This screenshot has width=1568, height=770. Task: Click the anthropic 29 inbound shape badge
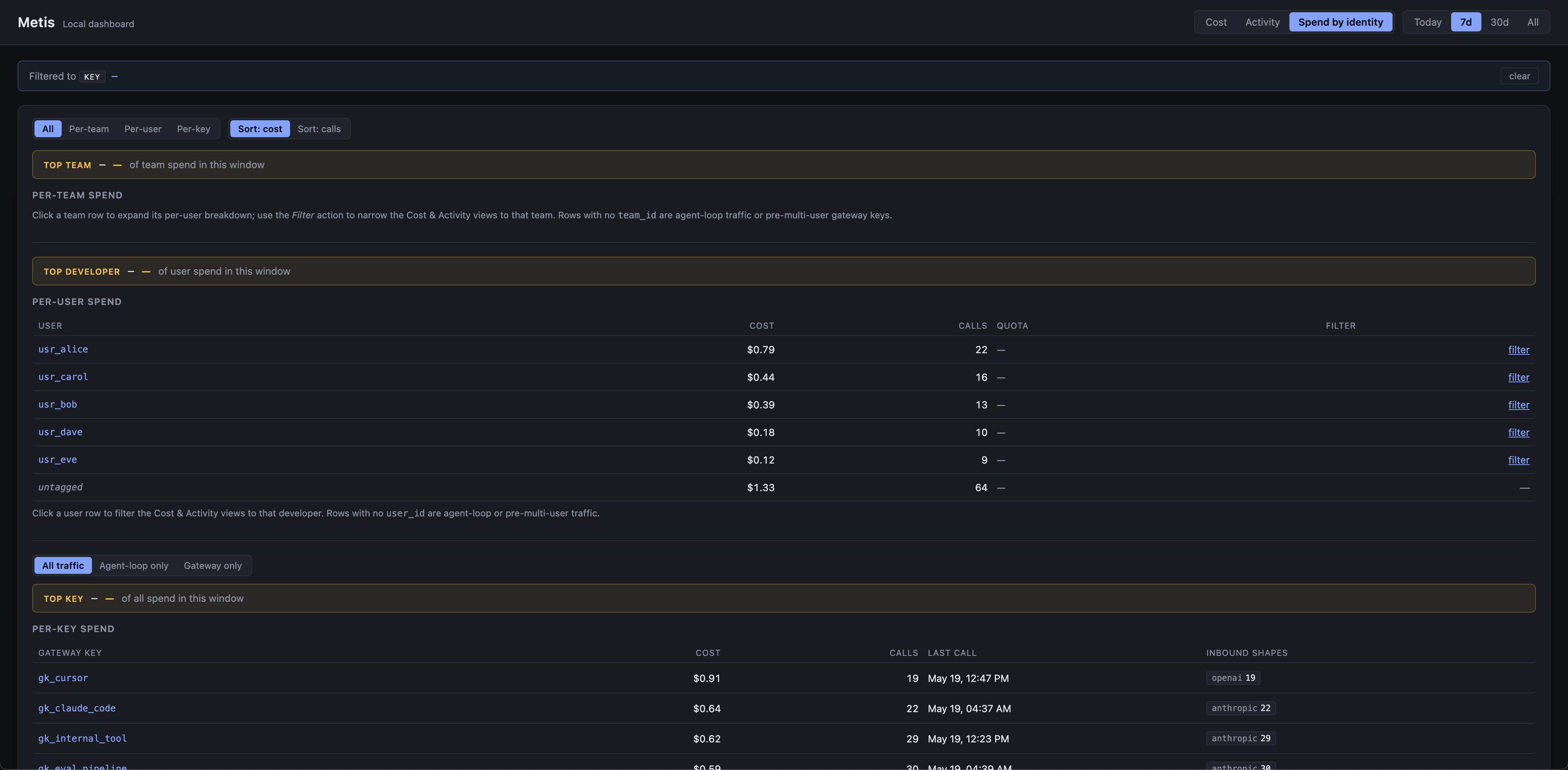(1240, 738)
